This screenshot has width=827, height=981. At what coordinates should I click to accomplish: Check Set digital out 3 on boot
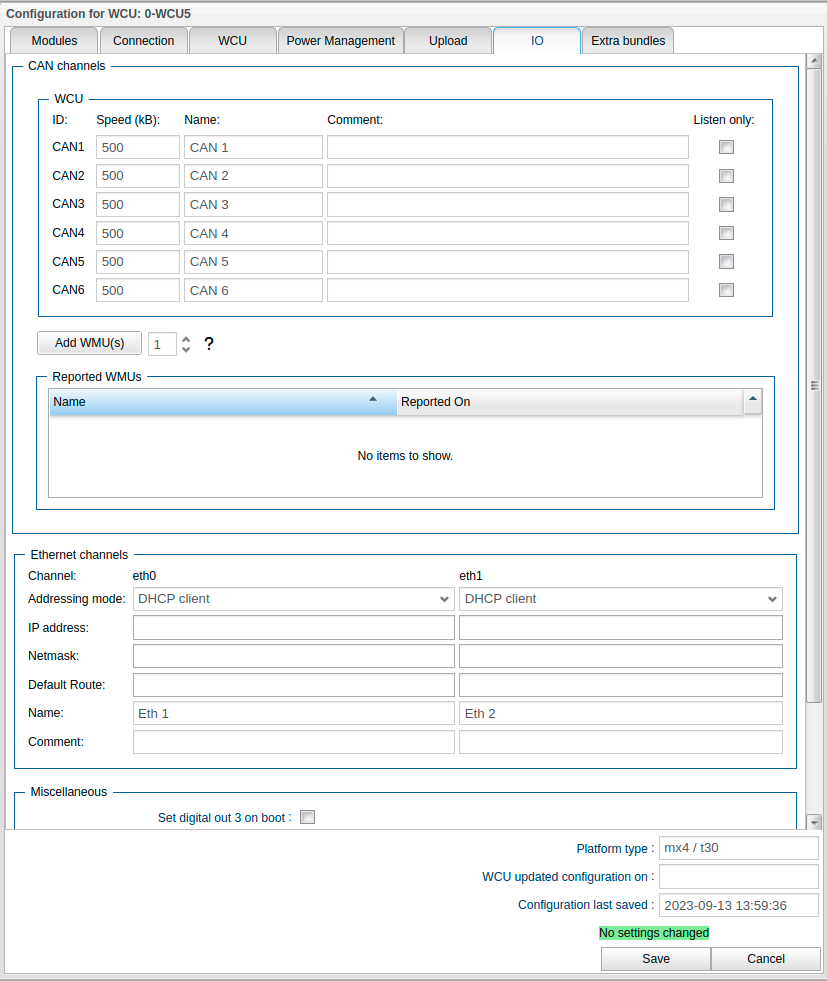tap(308, 817)
